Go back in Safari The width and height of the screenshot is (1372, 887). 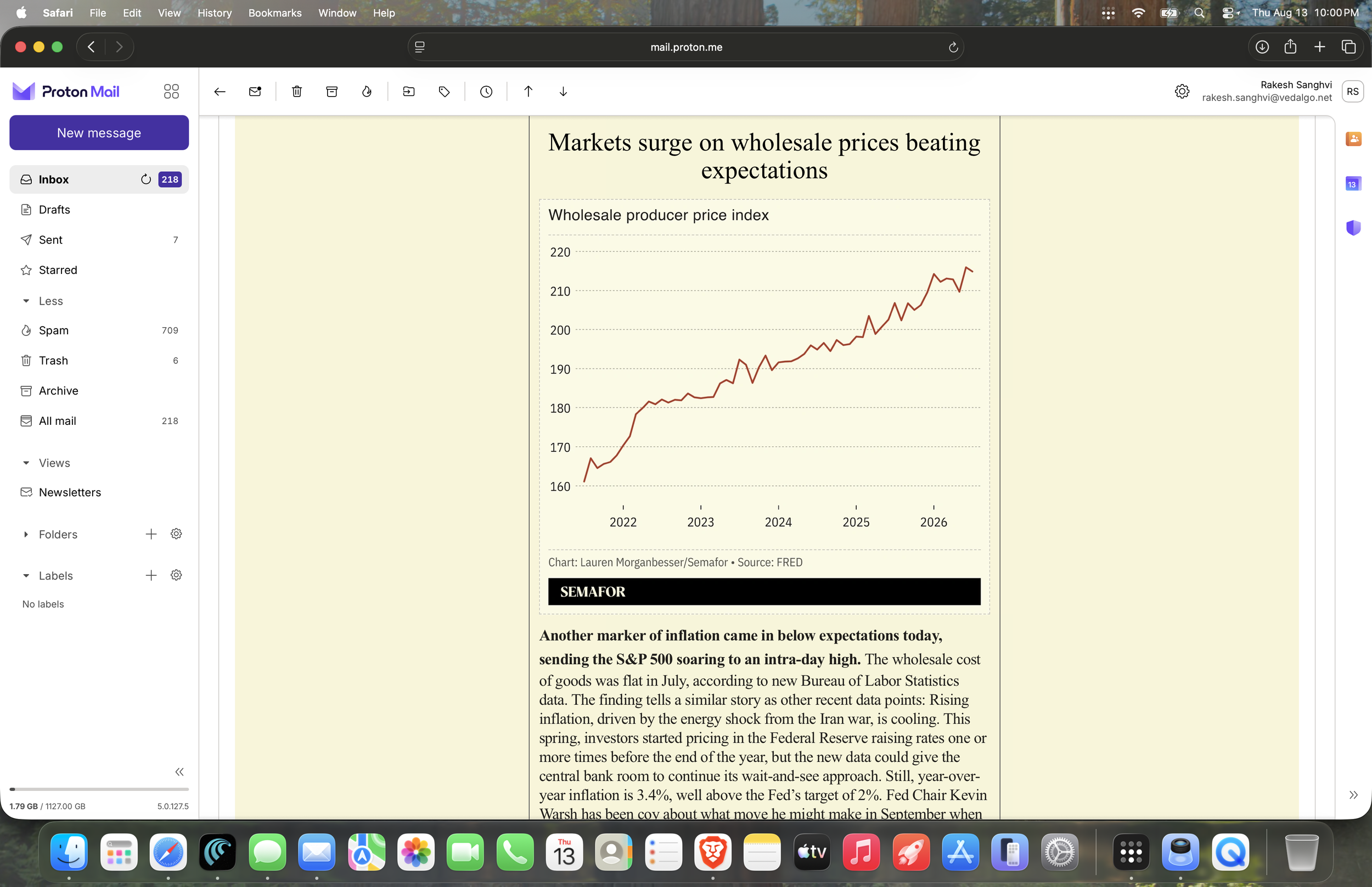tap(91, 47)
